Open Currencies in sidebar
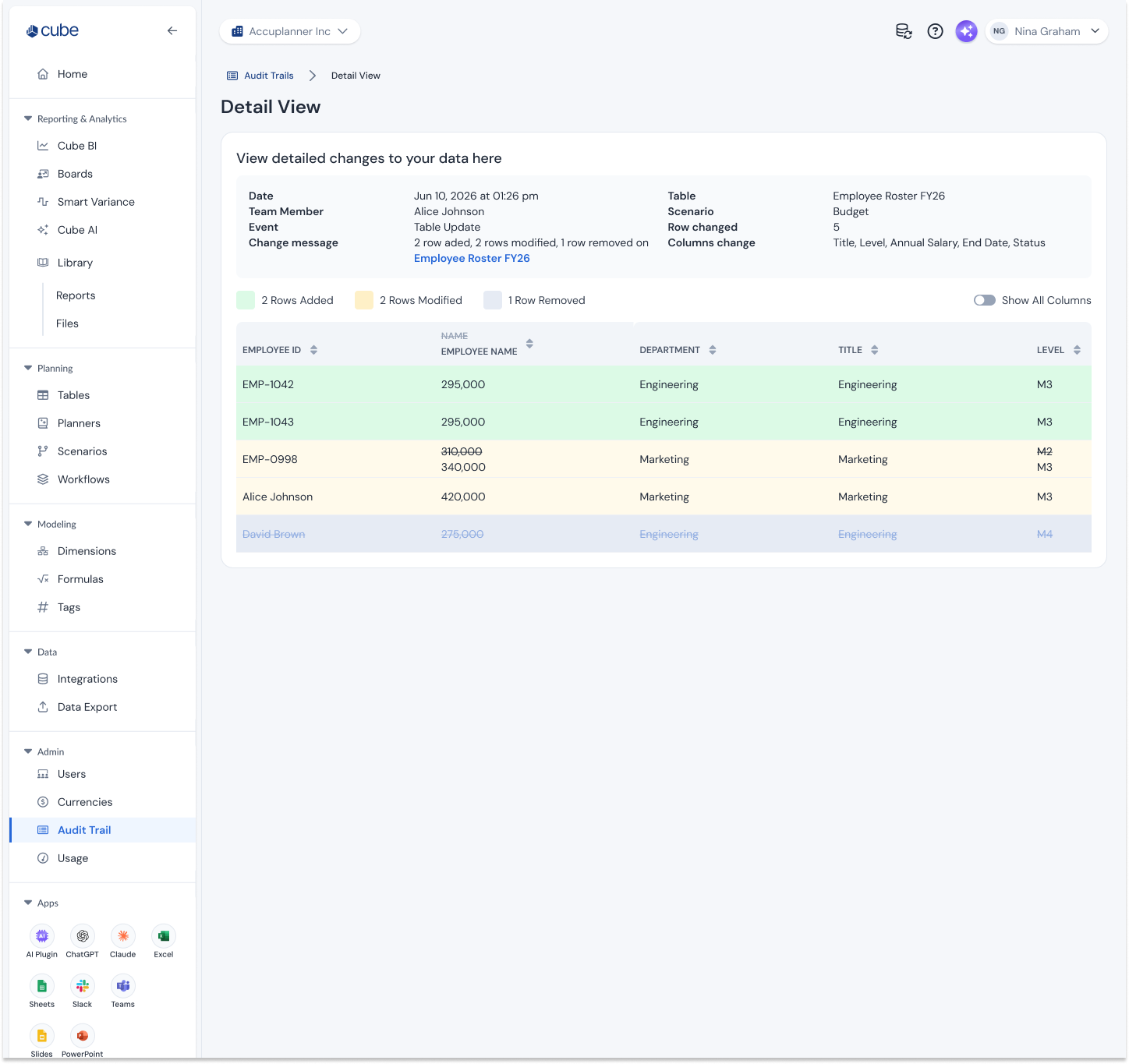The image size is (1129, 1064). tap(102, 802)
